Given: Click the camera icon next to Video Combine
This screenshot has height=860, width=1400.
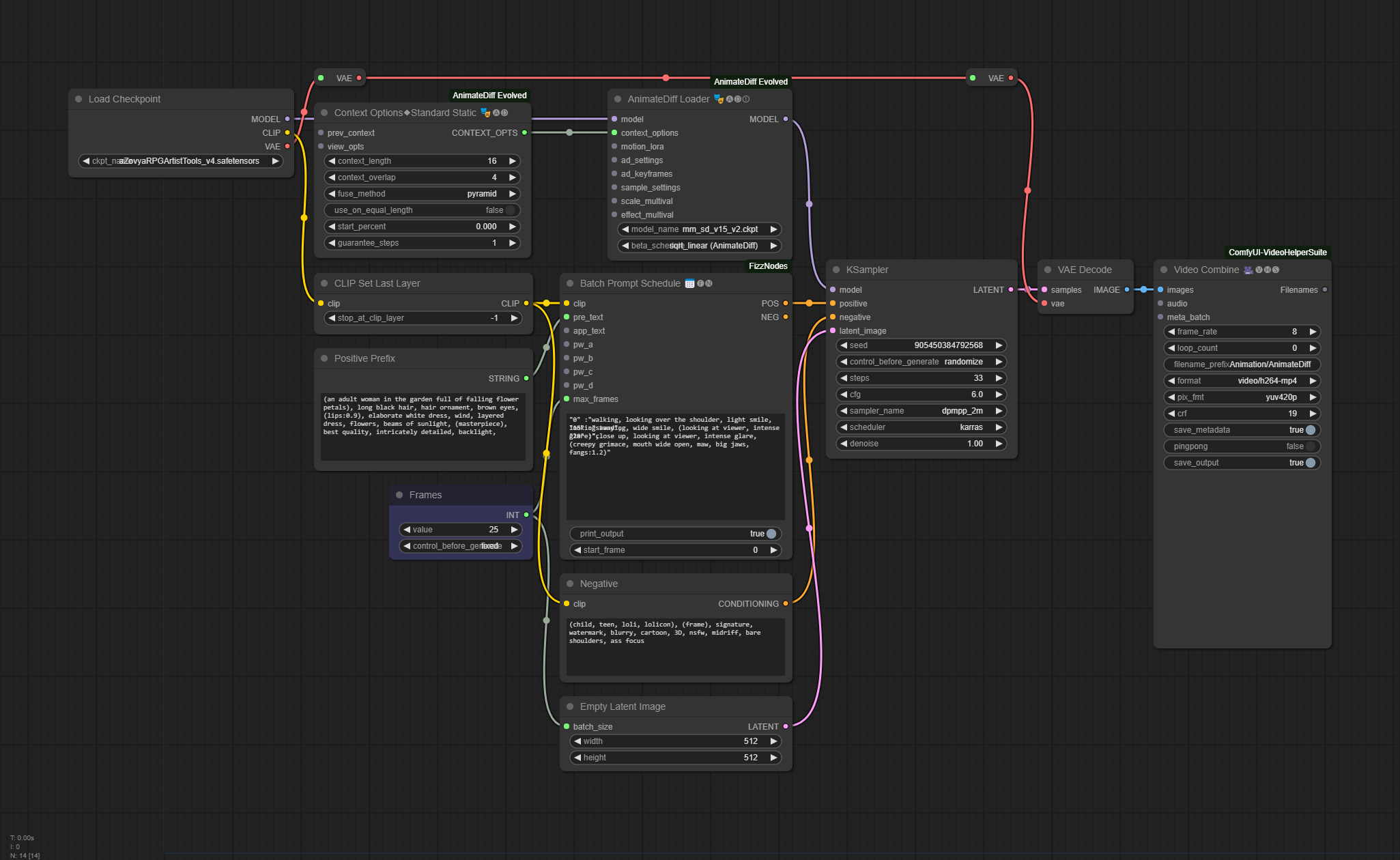Looking at the screenshot, I should point(1248,270).
